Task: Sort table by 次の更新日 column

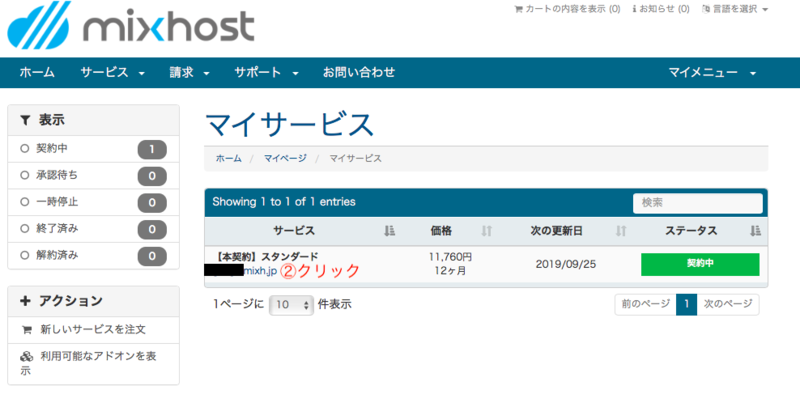Action: (x=566, y=231)
